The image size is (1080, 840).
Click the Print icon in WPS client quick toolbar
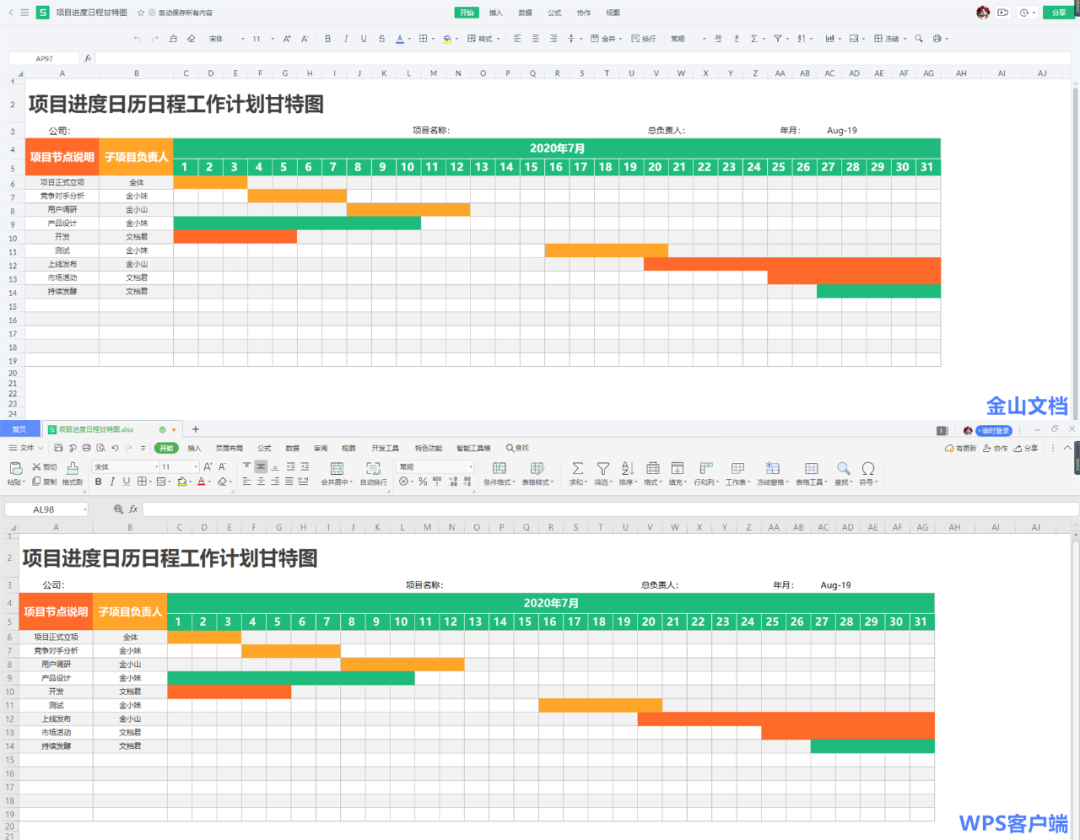tap(86, 448)
